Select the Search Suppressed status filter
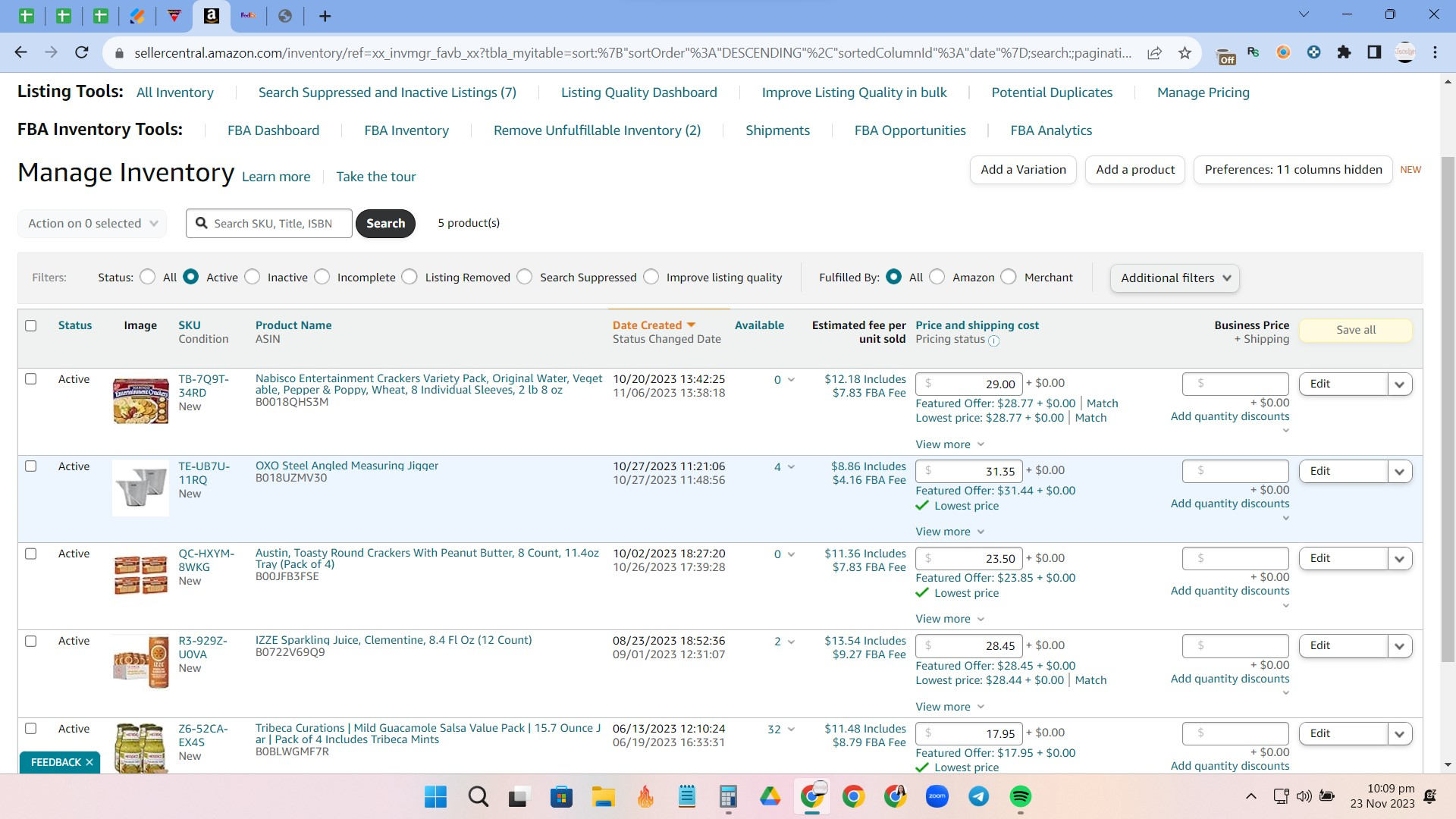 click(525, 277)
